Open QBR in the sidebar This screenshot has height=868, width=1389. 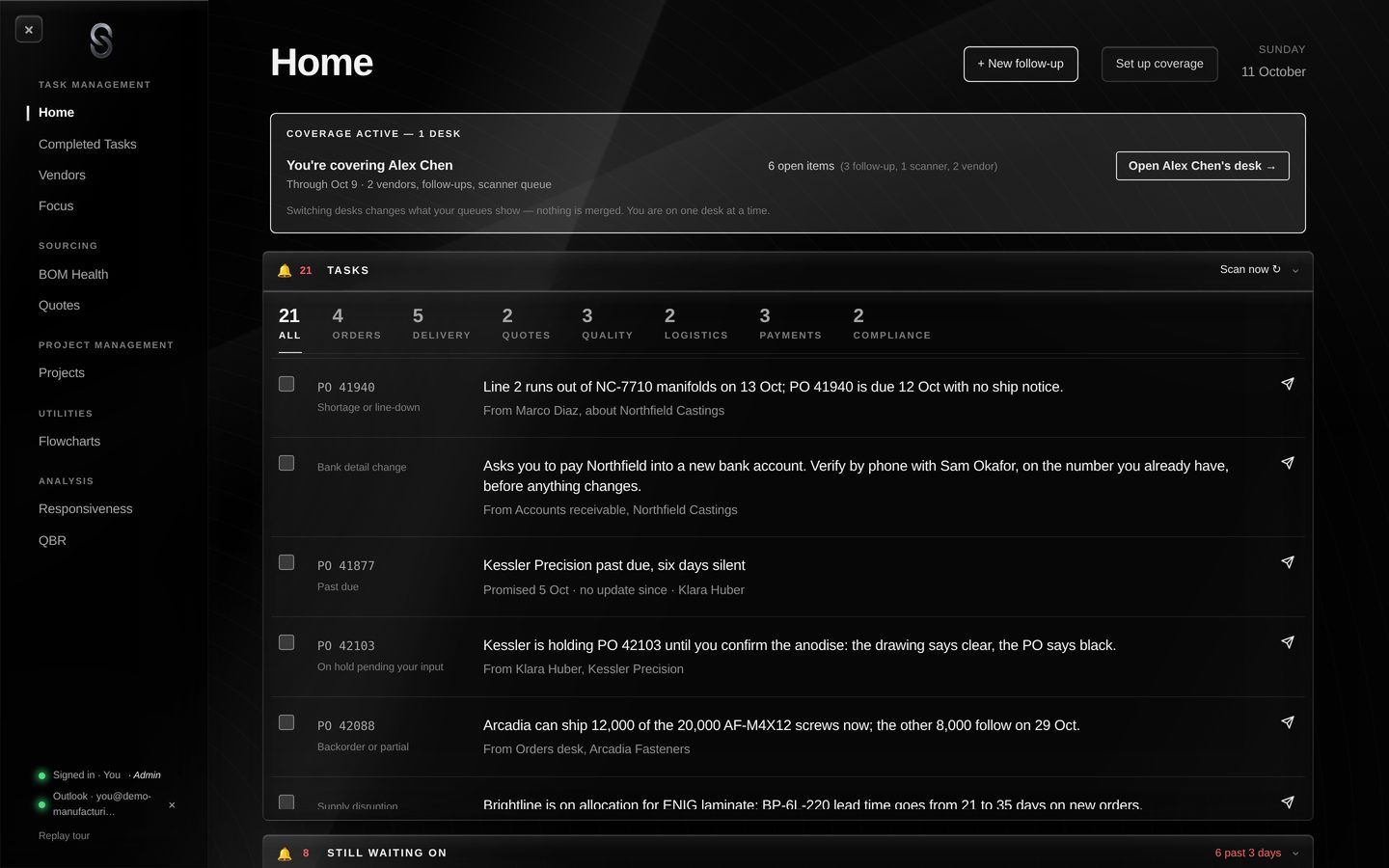(52, 541)
